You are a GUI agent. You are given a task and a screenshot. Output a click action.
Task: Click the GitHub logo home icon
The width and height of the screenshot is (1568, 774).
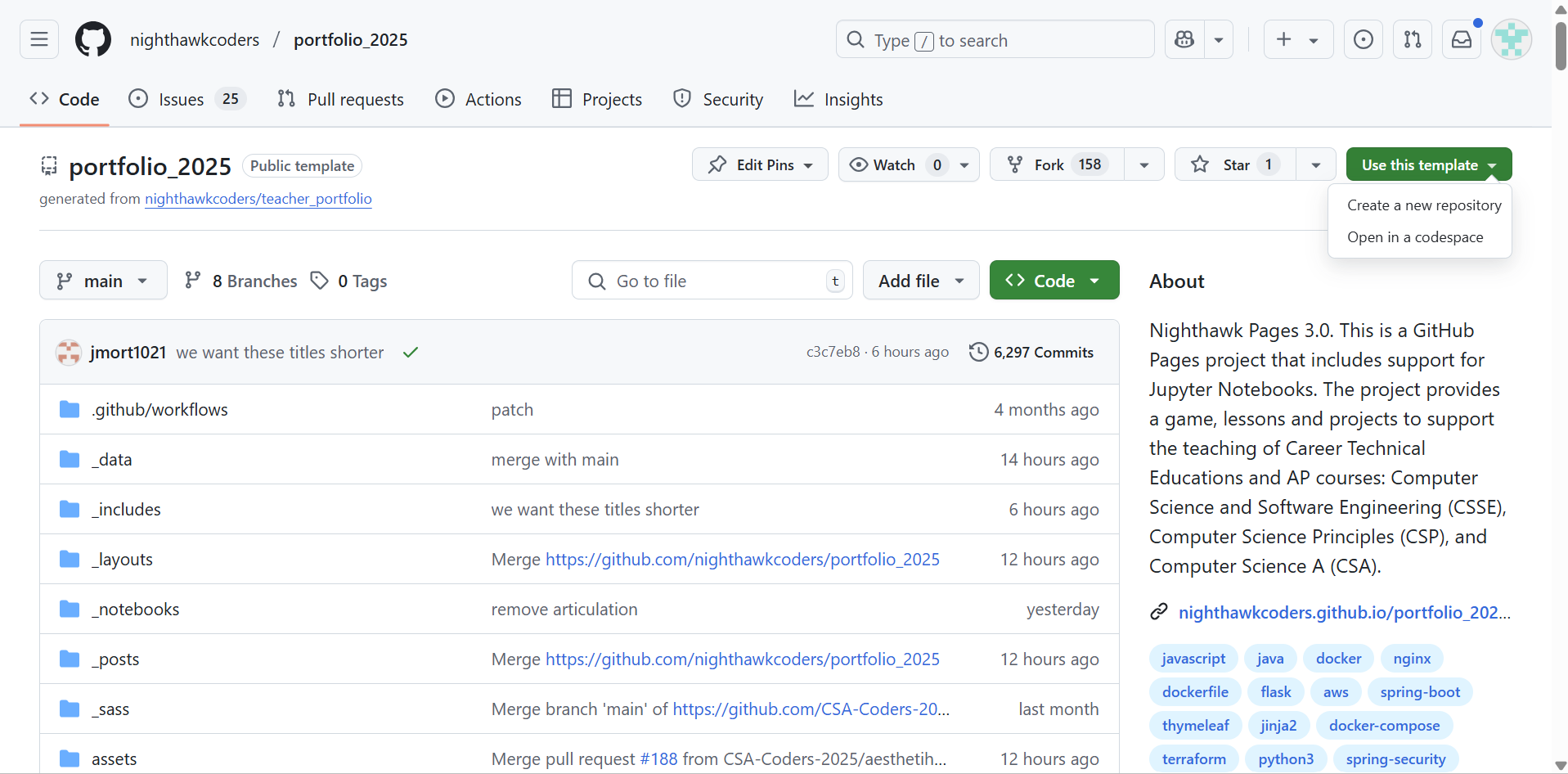point(93,39)
